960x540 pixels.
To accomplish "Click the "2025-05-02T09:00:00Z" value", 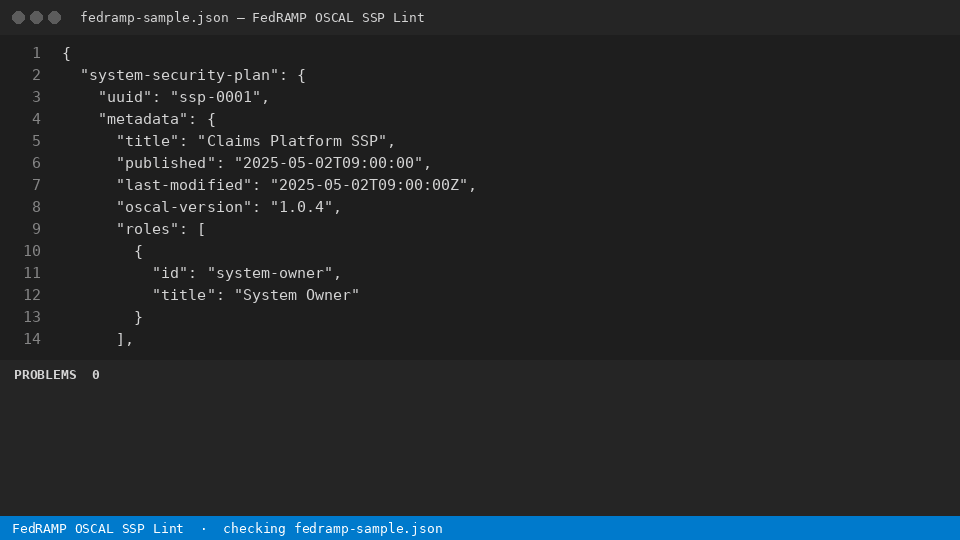I will click(x=369, y=186).
